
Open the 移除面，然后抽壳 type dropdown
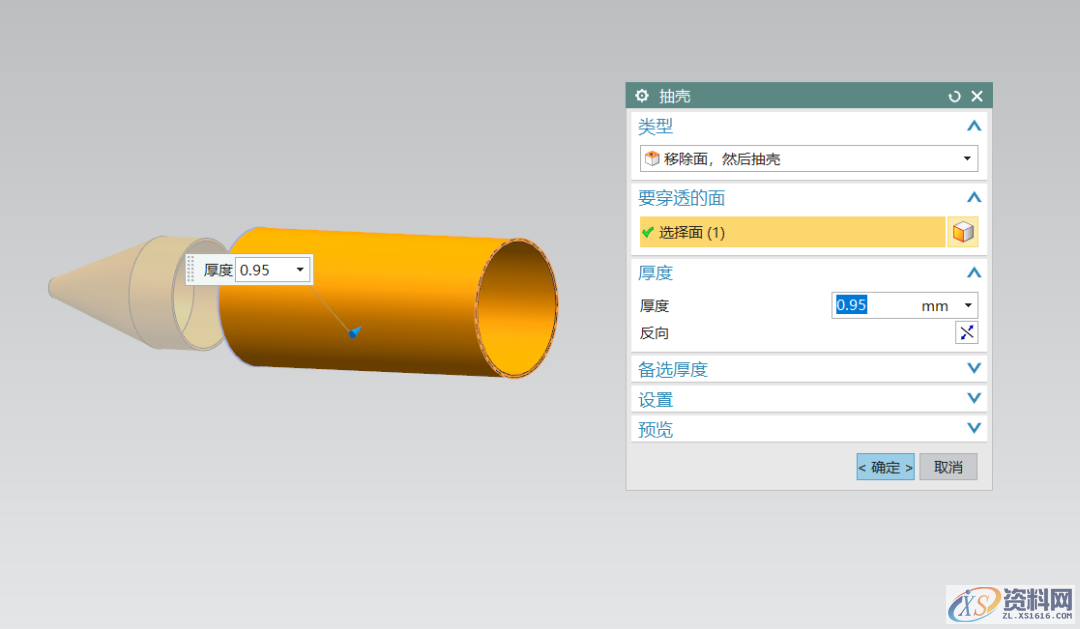[x=966, y=158]
